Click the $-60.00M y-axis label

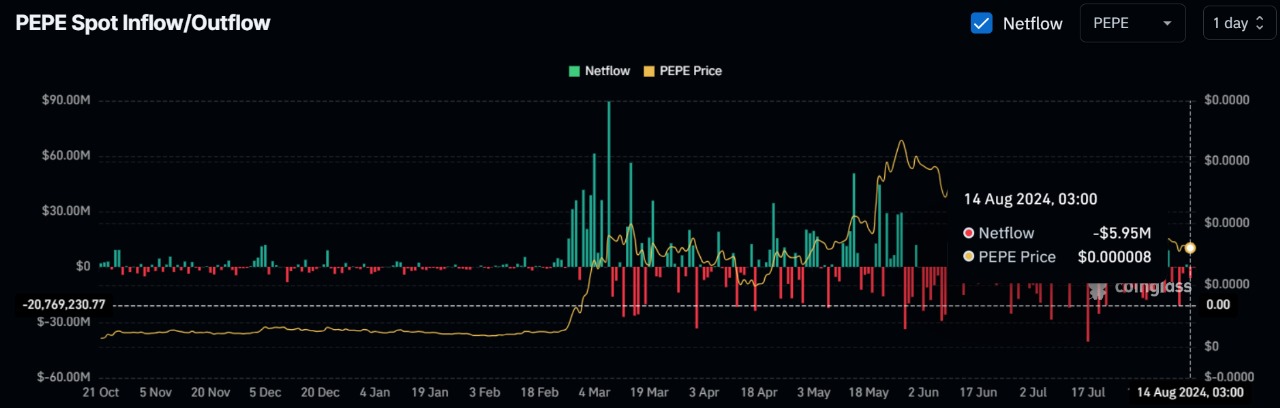(x=64, y=377)
